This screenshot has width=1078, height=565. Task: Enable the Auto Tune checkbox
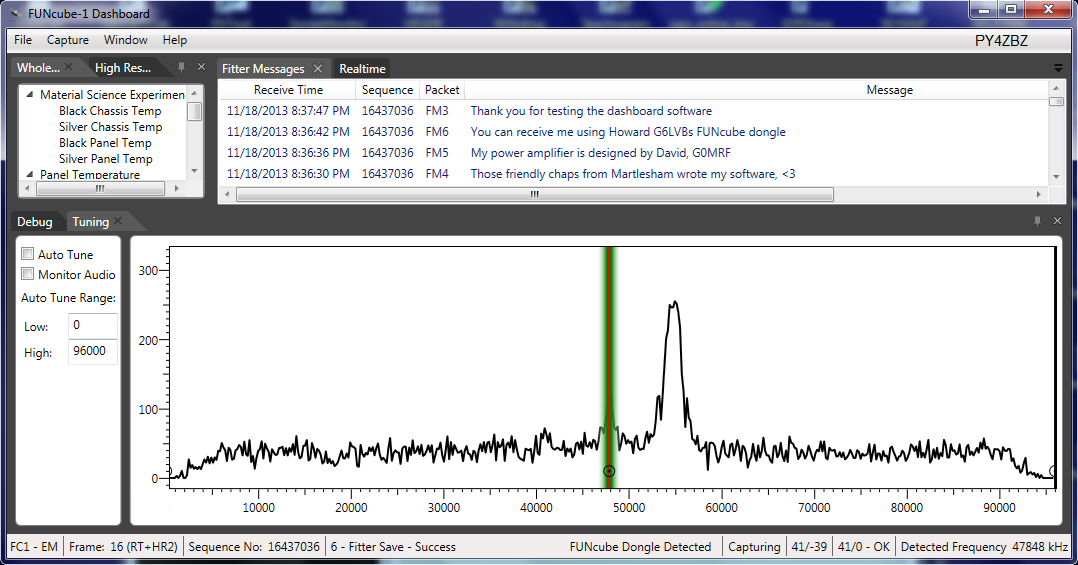point(28,255)
